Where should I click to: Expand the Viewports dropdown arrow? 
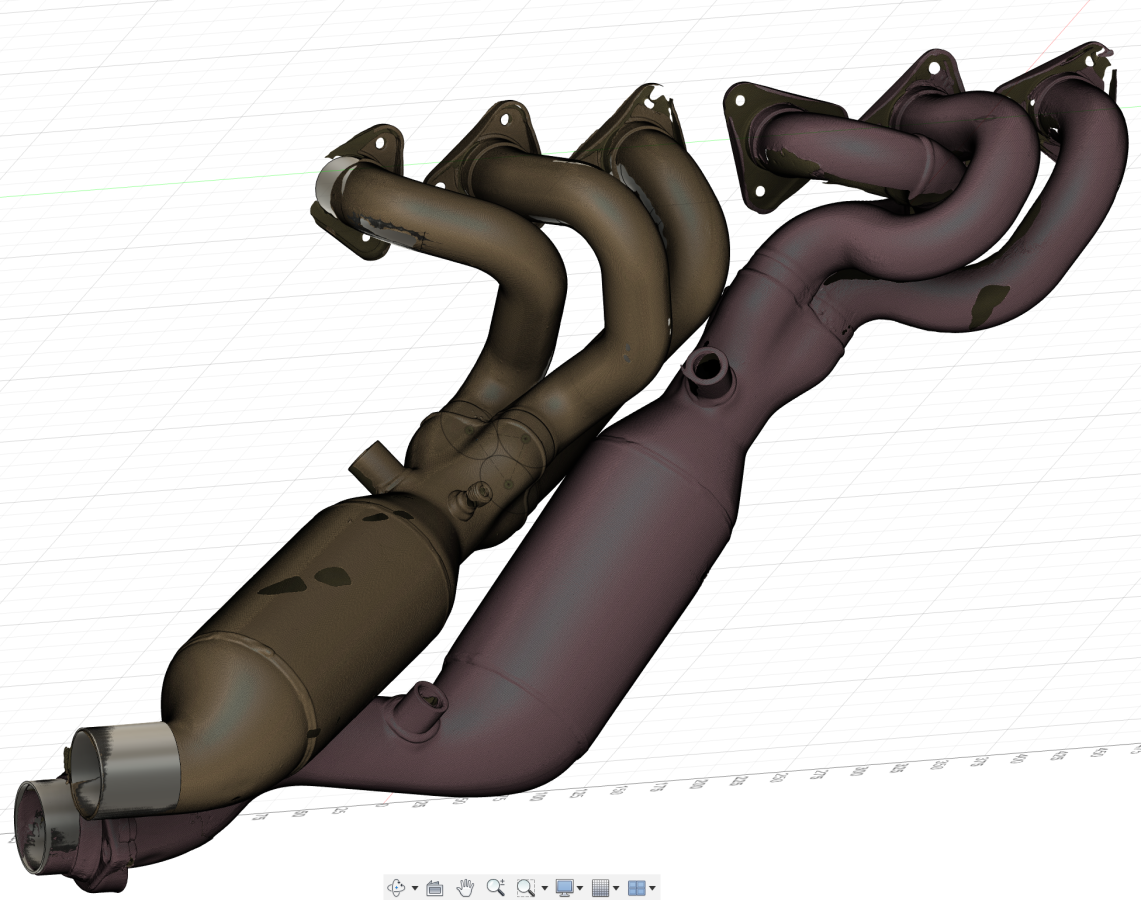click(652, 888)
